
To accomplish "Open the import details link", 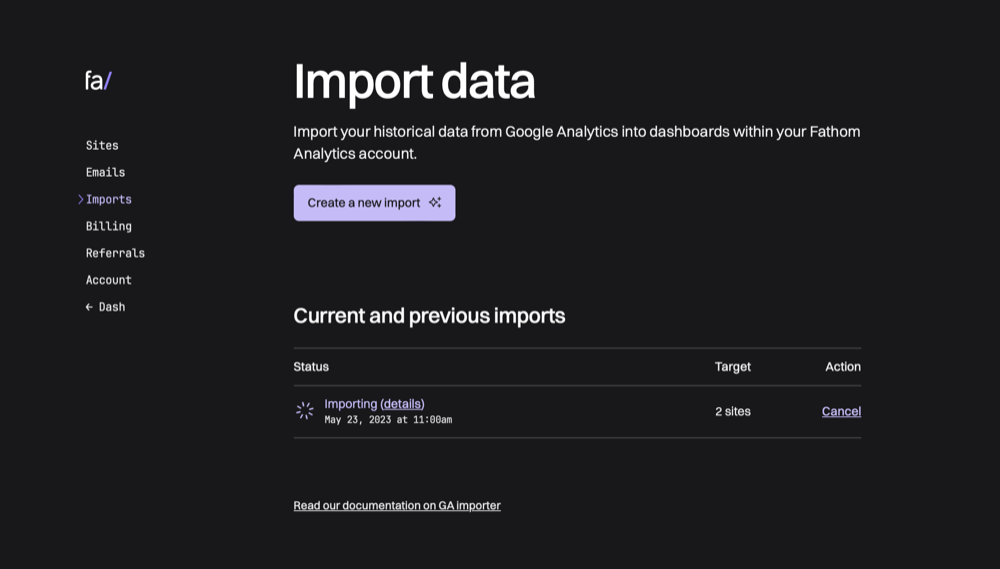I will pos(402,404).
